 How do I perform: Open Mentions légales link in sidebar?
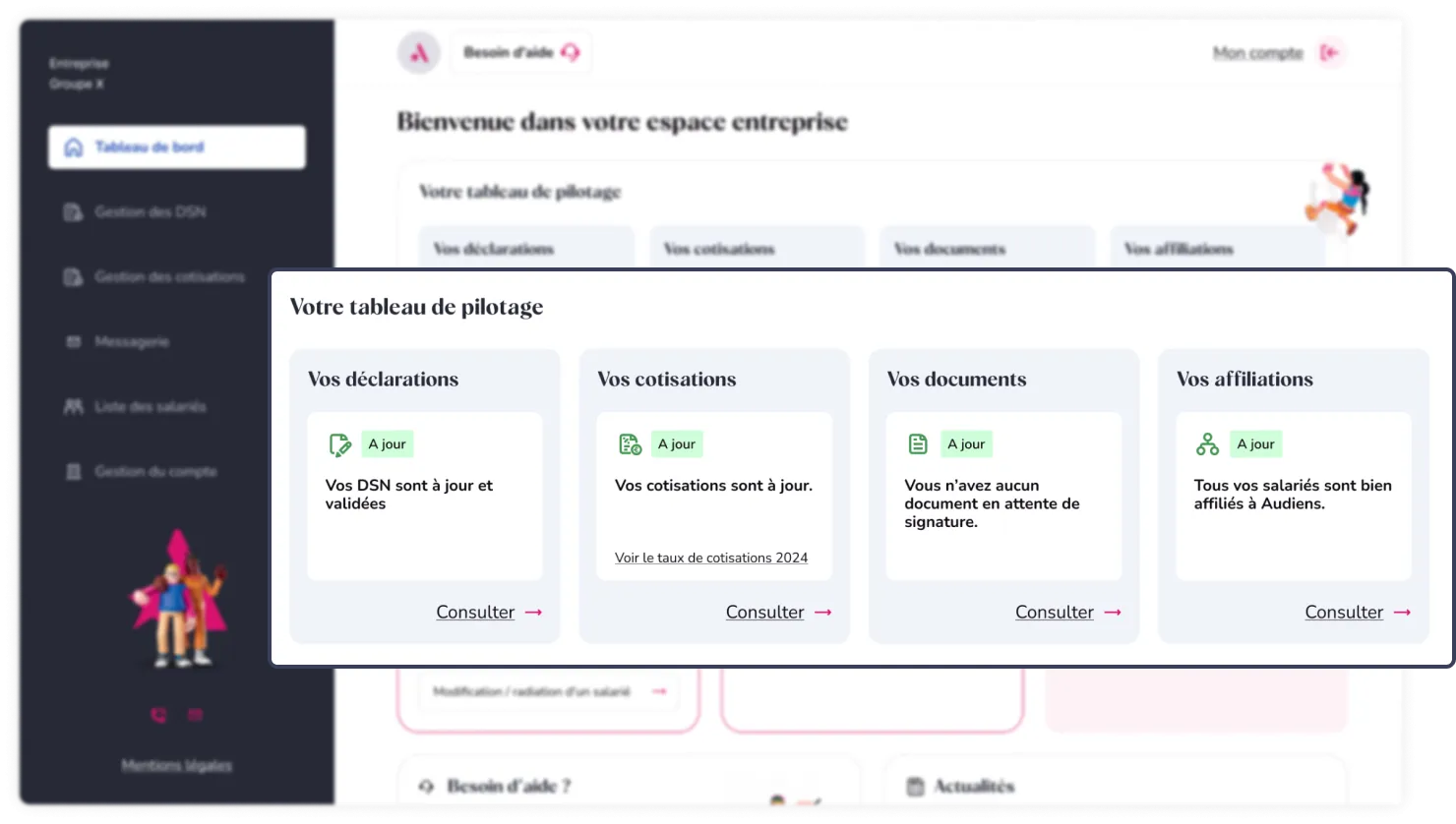(x=177, y=765)
